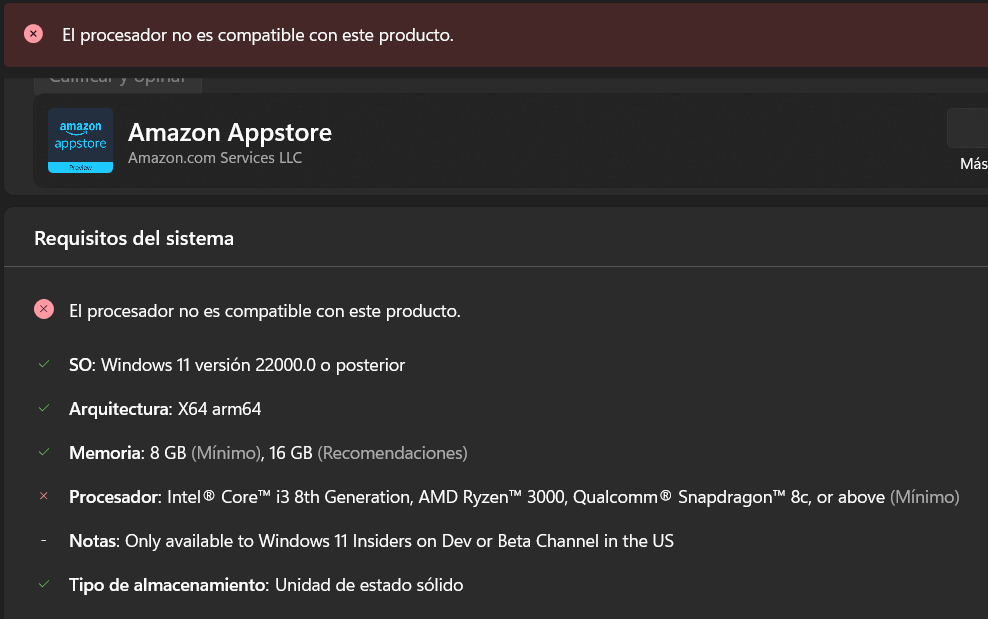Click the green checkmark beside Tipo de almacenamiento
This screenshot has height=619, width=988.
click(43, 585)
